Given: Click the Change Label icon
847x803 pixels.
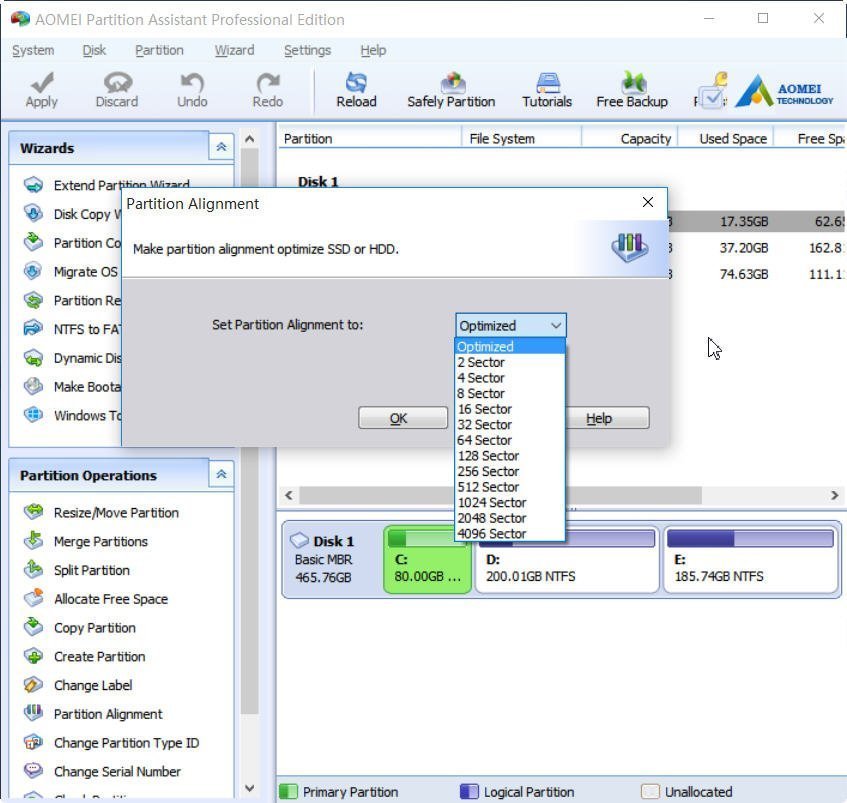Looking at the screenshot, I should (x=33, y=684).
